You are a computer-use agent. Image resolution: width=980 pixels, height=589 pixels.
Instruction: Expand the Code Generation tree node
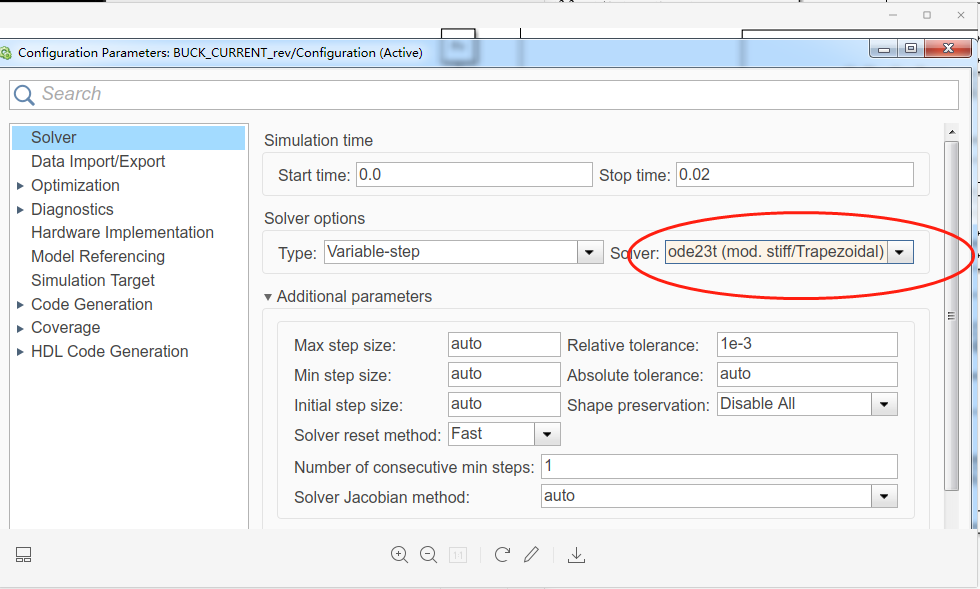point(20,305)
